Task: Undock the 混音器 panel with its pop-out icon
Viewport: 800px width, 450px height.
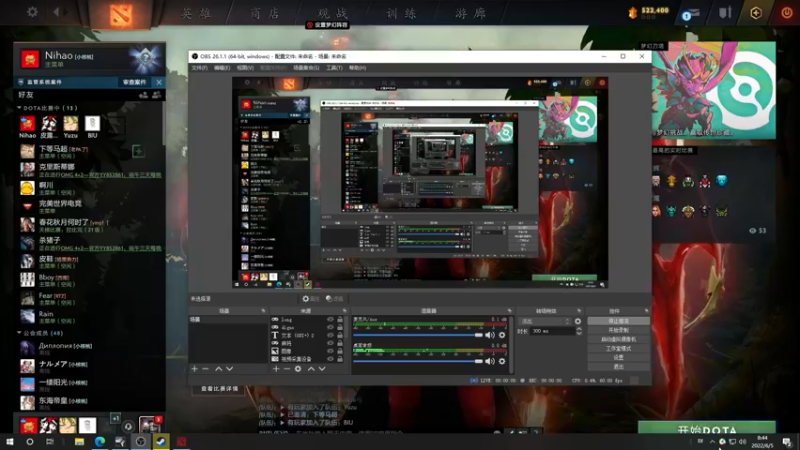Action: click(509, 311)
